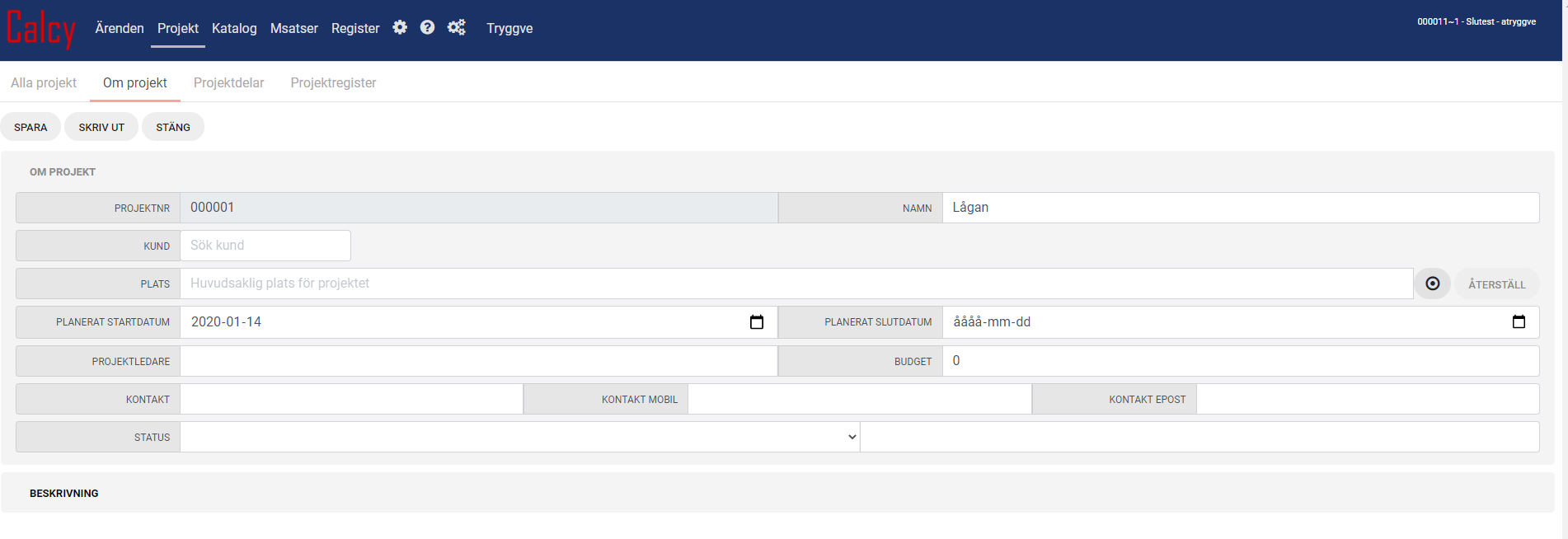1568x539 pixels.
Task: Open the Katalog menu
Action: (234, 28)
